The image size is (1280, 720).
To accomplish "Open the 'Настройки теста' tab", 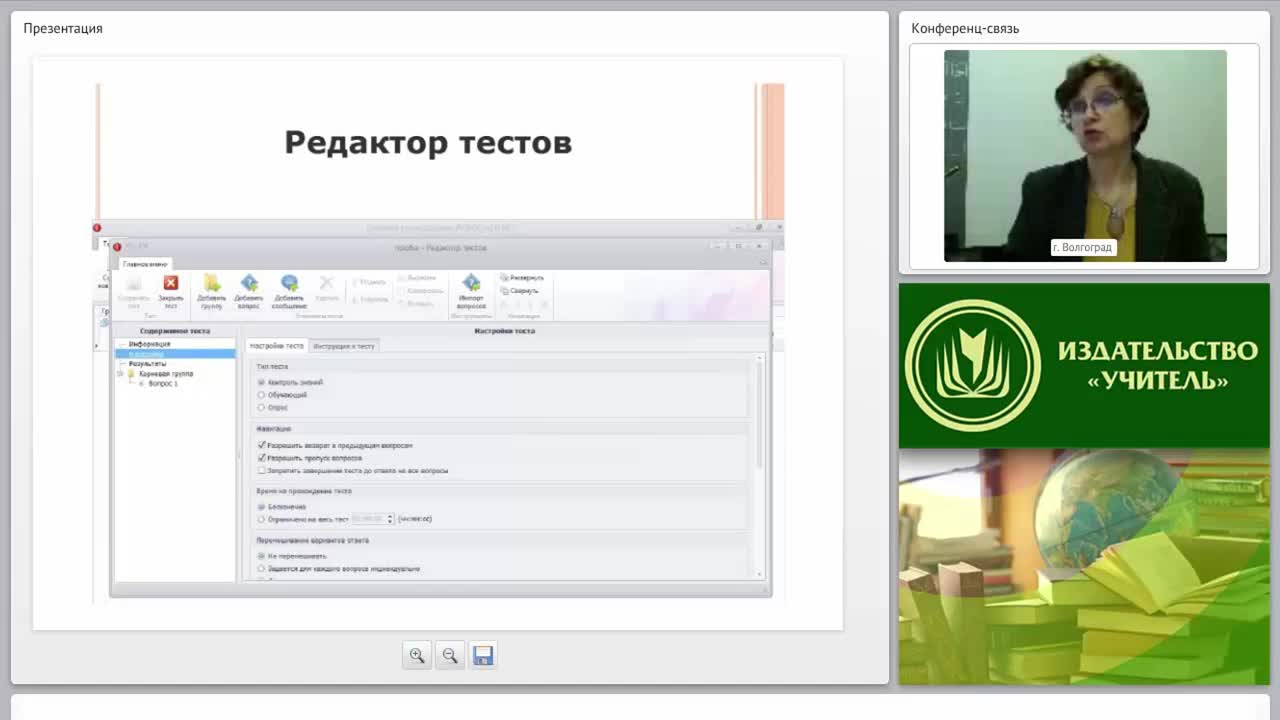I will (276, 346).
